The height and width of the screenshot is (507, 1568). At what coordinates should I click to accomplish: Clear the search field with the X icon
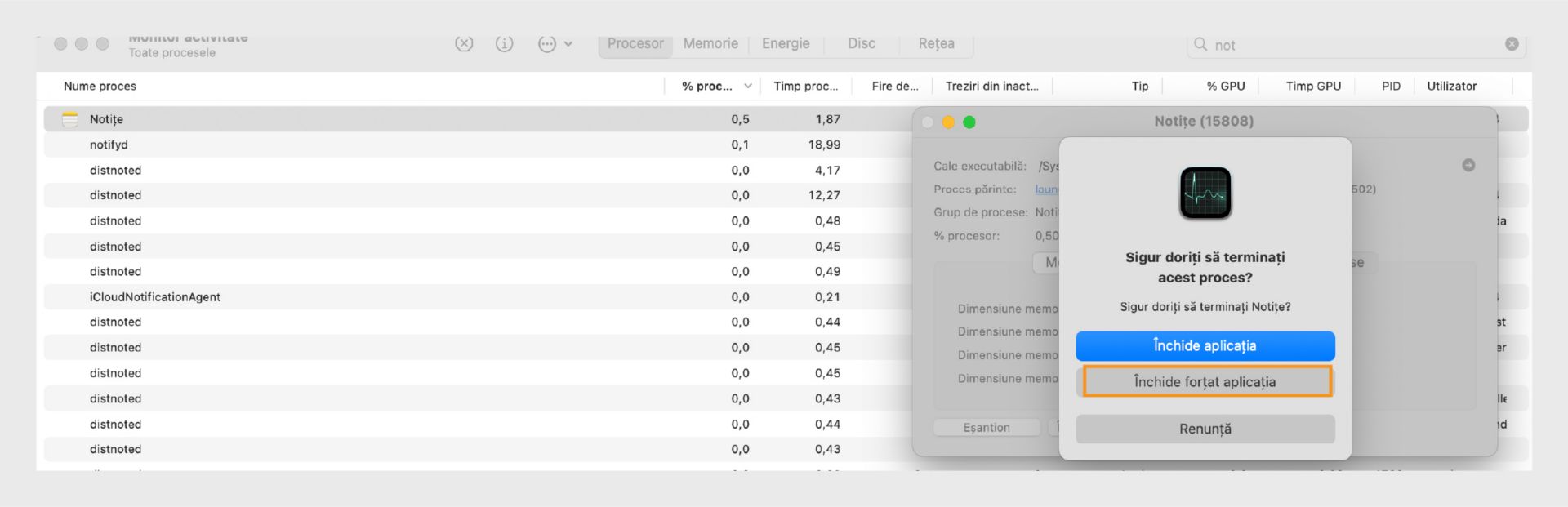point(1512,44)
